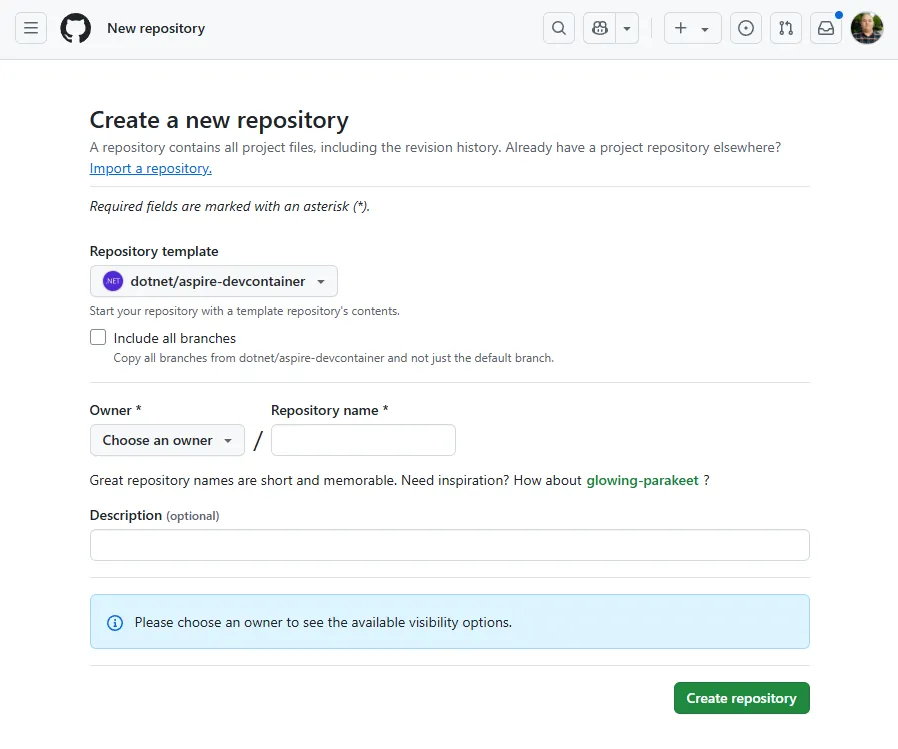Click the info icon in the visibility banner
This screenshot has height=749, width=898.
coord(114,622)
